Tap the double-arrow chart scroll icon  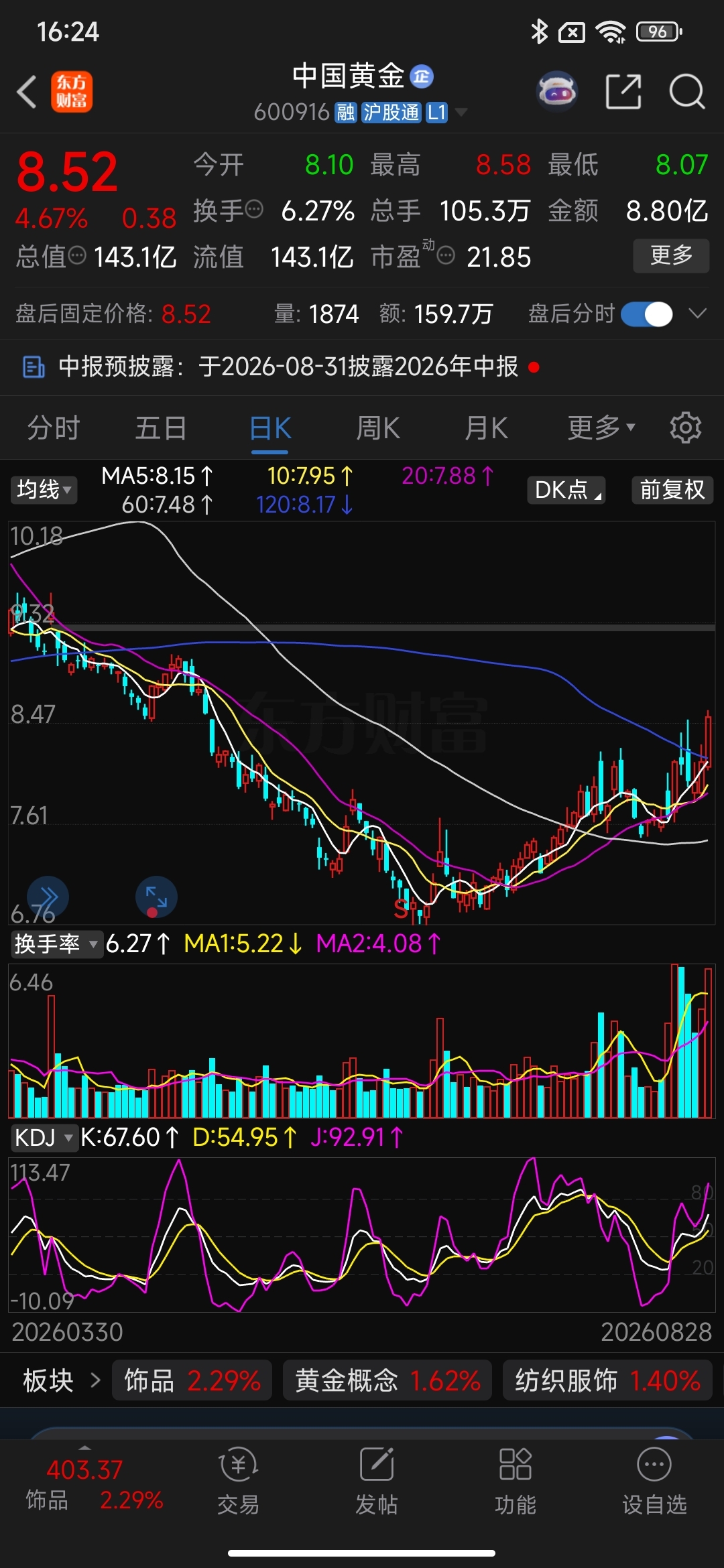pos(48,897)
